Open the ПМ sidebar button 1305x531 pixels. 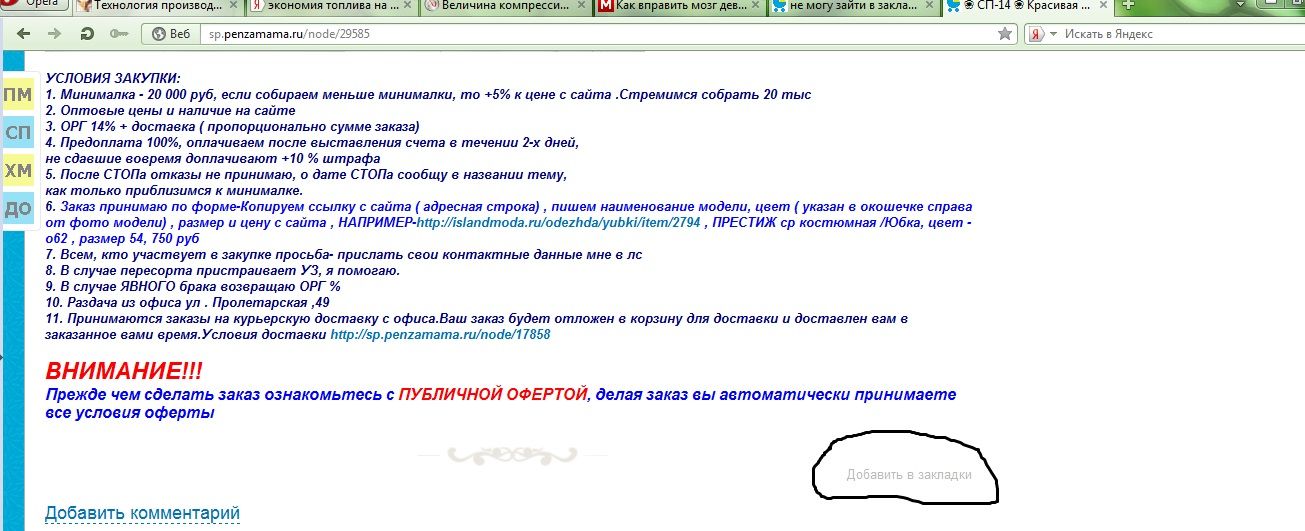click(18, 95)
